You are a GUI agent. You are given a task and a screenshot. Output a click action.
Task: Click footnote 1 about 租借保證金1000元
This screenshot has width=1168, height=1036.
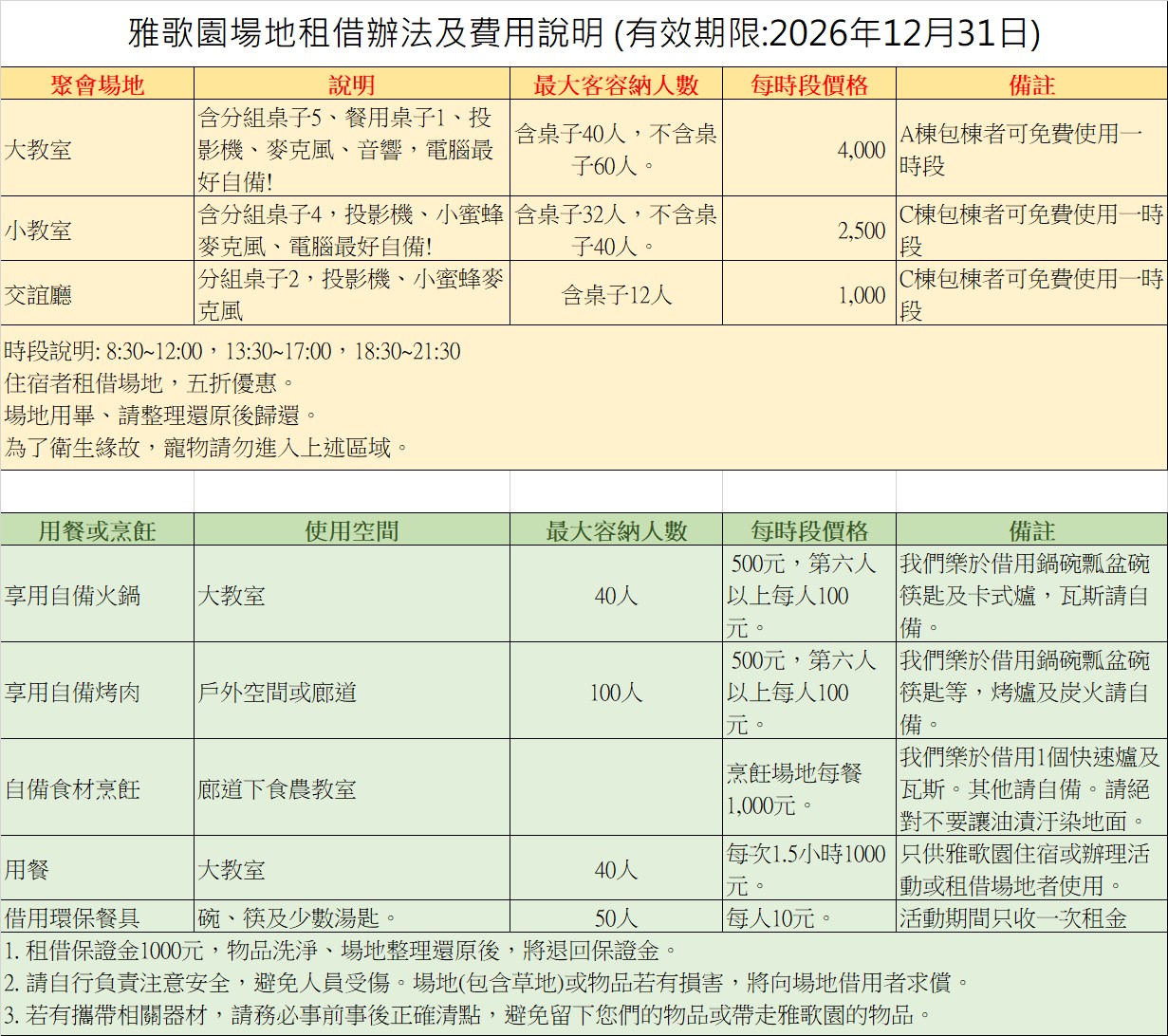pyautogui.click(x=342, y=949)
